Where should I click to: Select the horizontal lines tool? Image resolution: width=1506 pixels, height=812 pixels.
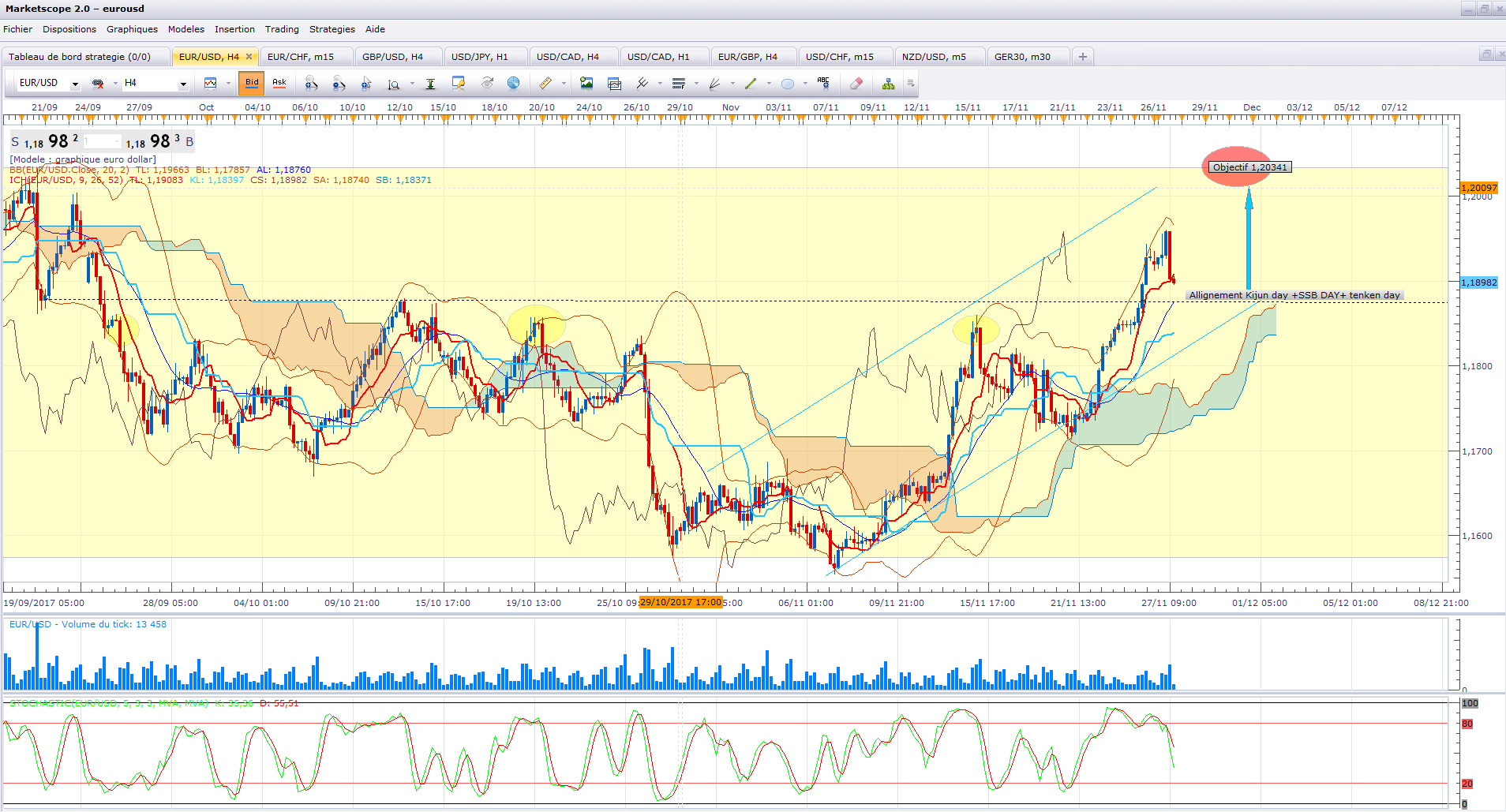pyautogui.click(x=679, y=83)
